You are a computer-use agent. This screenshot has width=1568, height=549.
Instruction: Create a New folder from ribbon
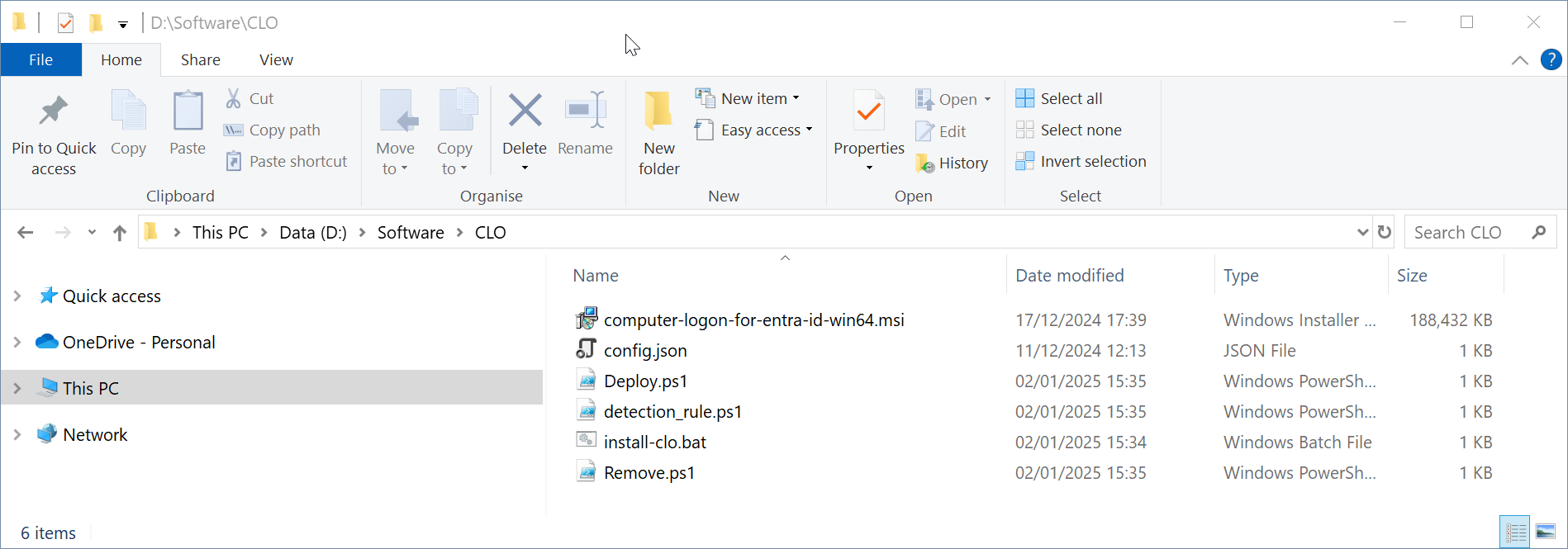coord(658,112)
